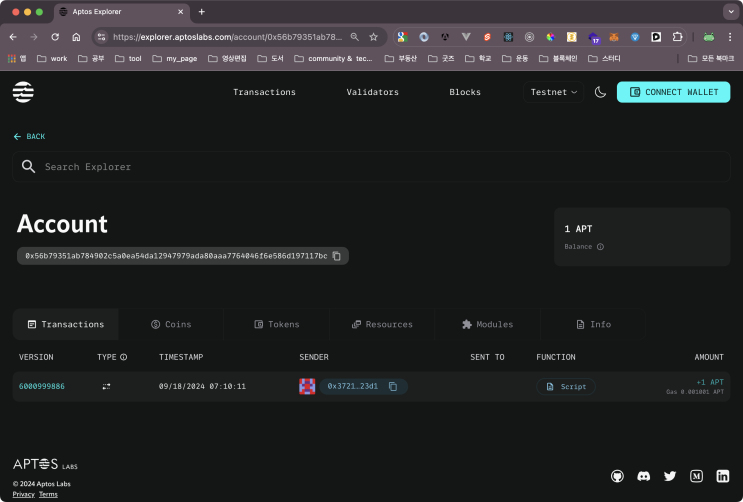743x502 pixels.
Task: Click the Script function badge
Action: [x=566, y=387]
